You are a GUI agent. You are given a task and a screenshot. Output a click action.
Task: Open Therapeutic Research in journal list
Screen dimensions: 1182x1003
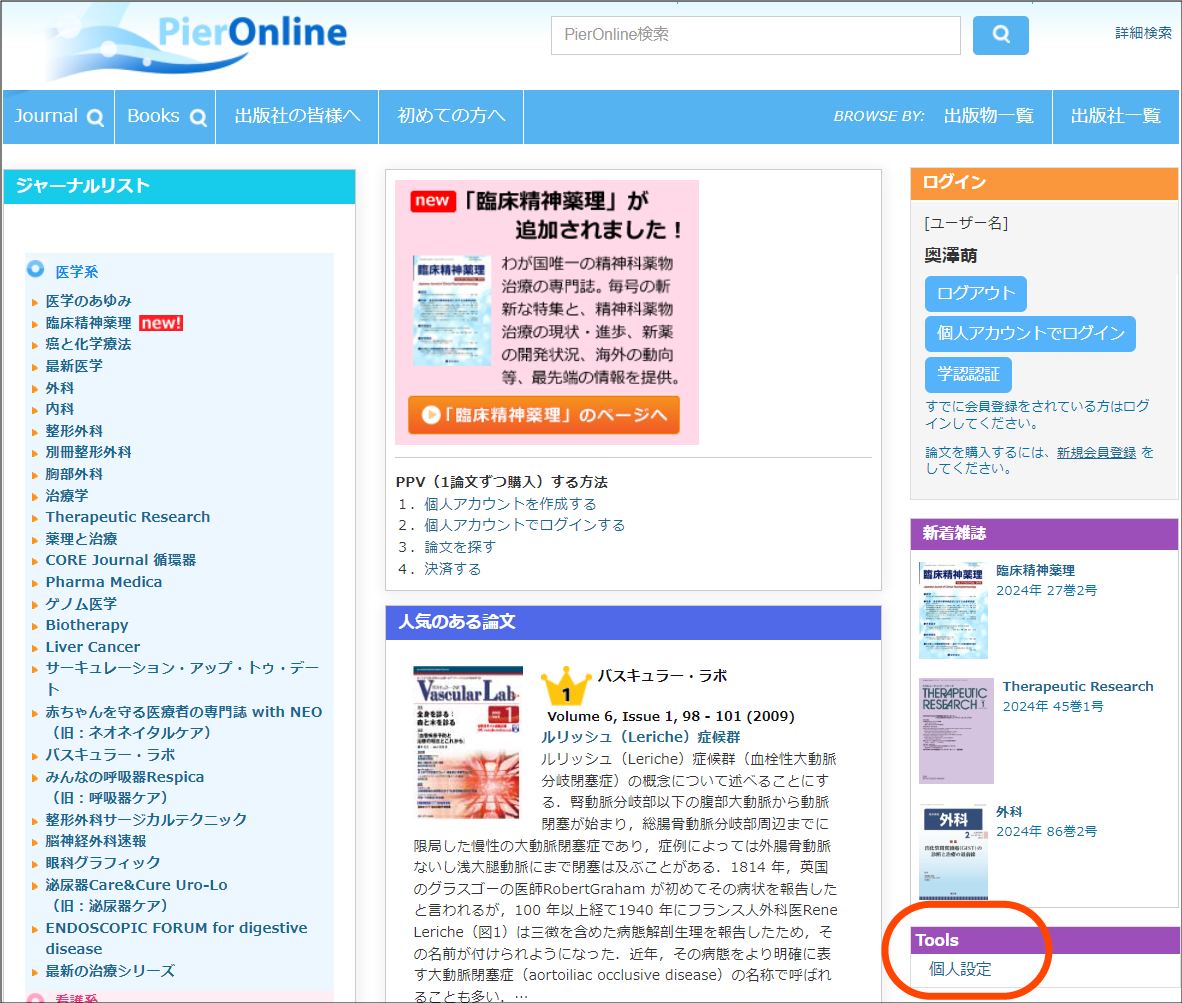(127, 517)
